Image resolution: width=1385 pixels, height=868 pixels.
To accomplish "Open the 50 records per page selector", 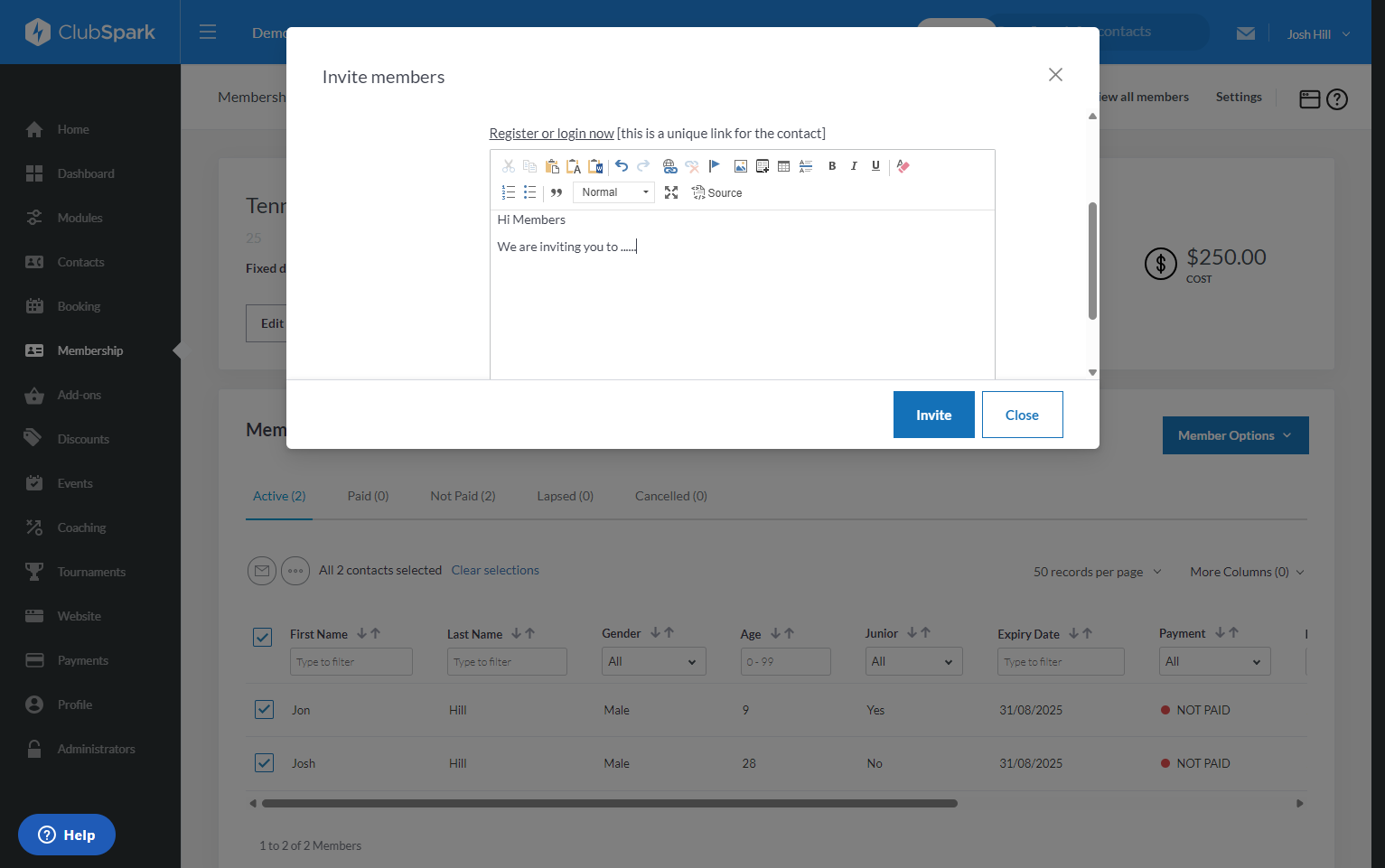I will click(x=1098, y=572).
